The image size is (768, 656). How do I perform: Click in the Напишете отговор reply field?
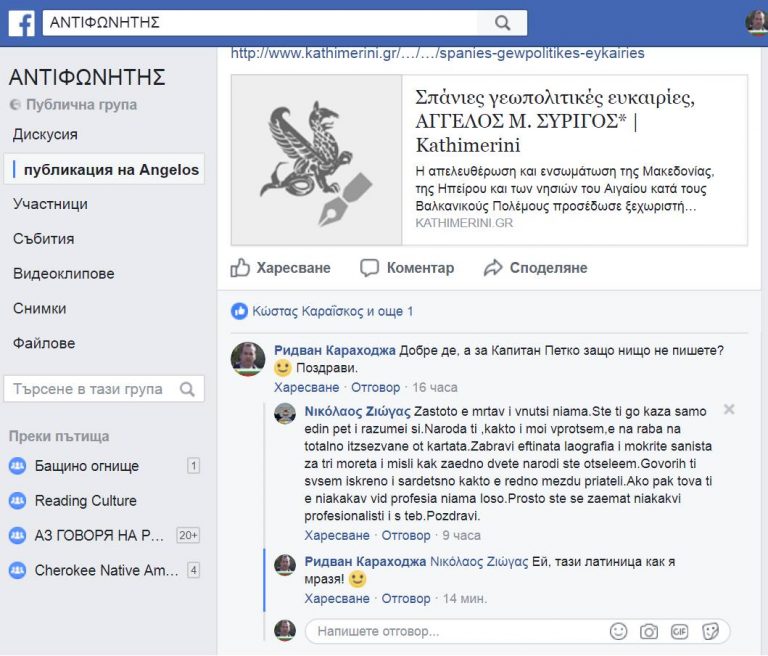tap(450, 631)
